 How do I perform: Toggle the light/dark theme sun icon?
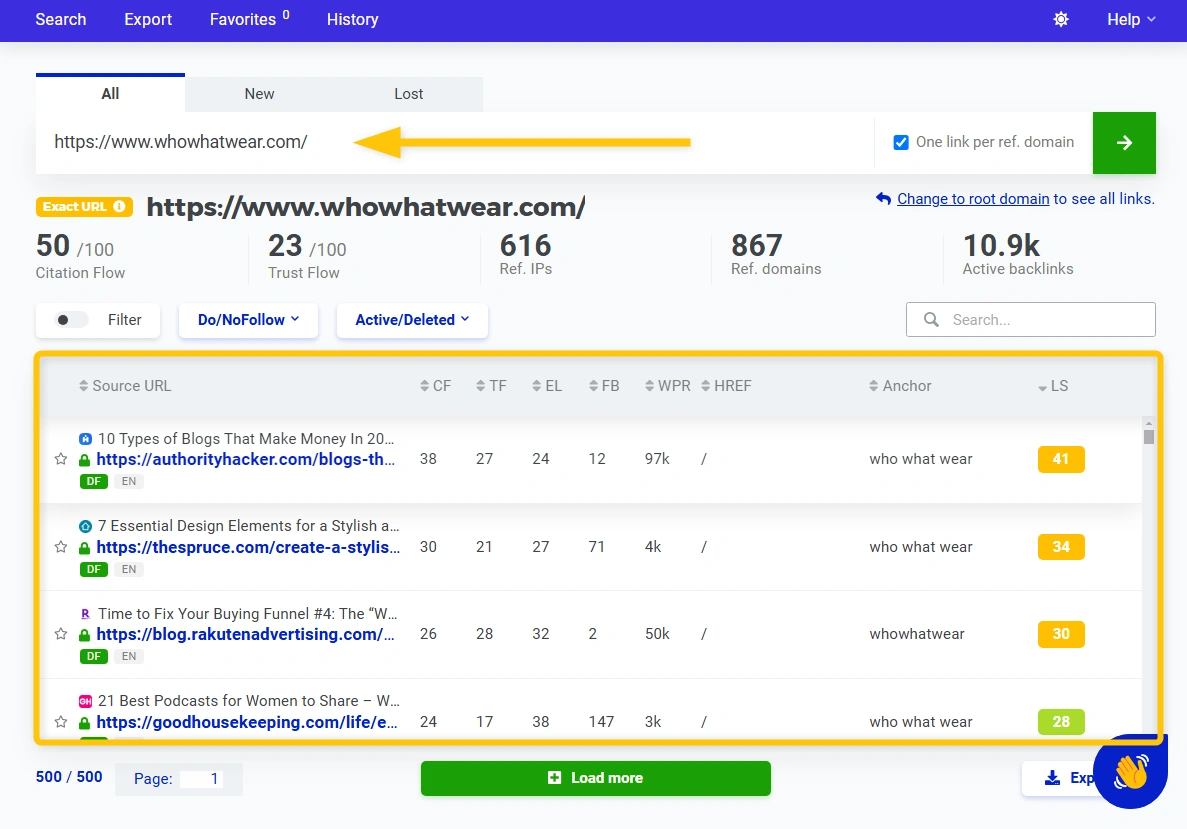[x=1061, y=20]
